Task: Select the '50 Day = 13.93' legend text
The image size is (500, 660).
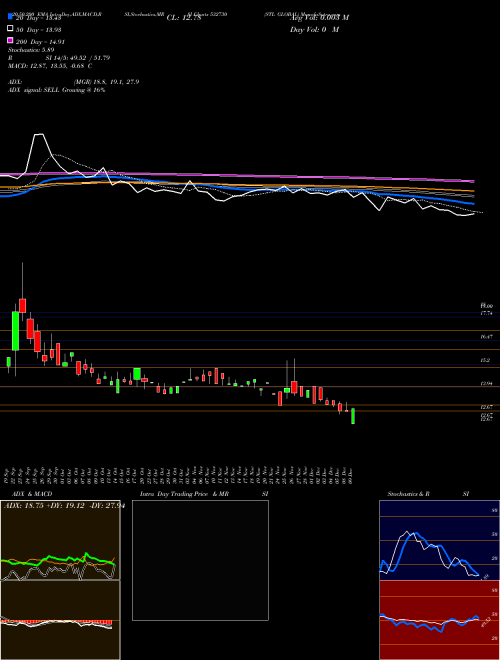Action: click(x=39, y=29)
